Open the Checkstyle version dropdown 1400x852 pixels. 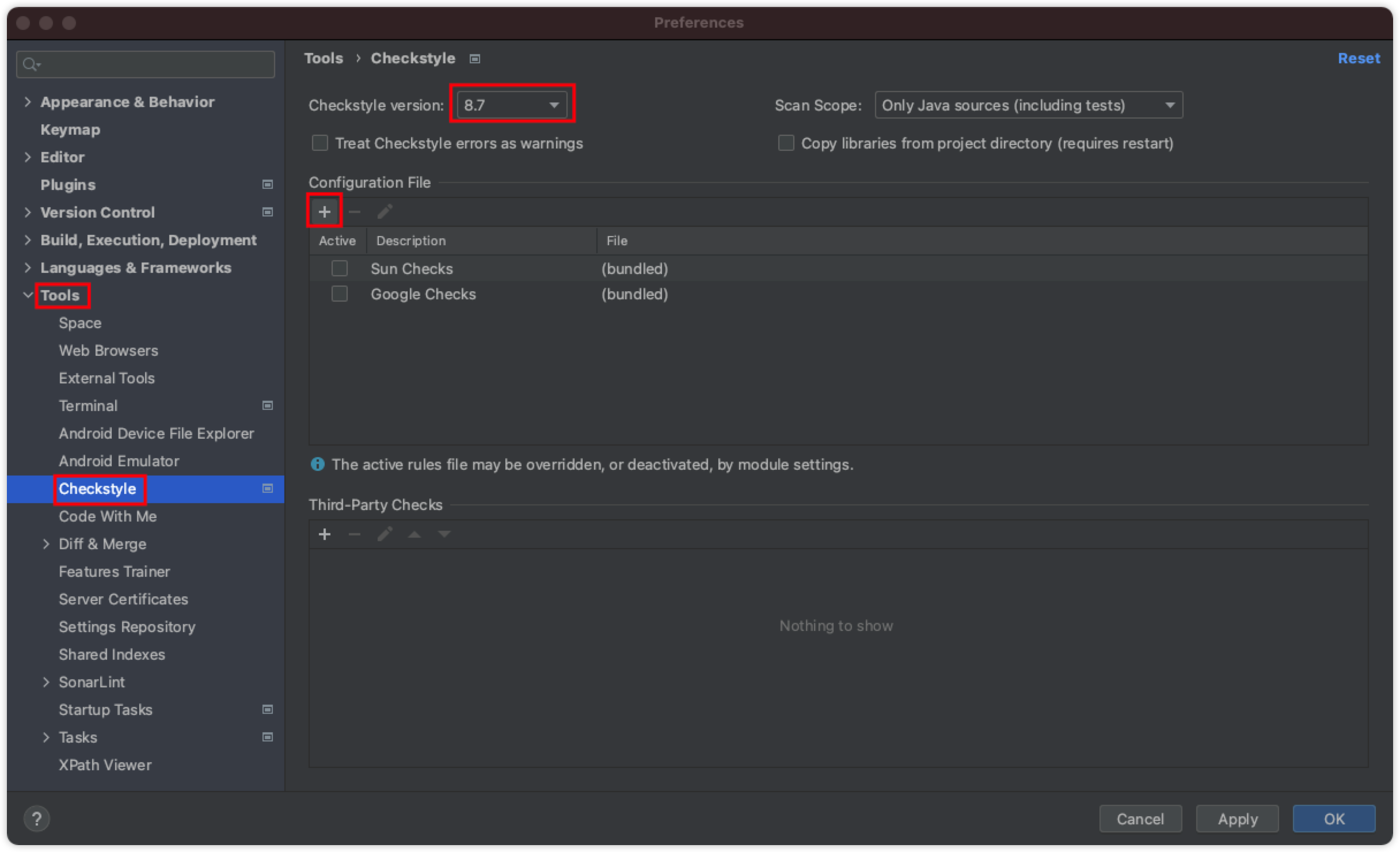(x=511, y=105)
